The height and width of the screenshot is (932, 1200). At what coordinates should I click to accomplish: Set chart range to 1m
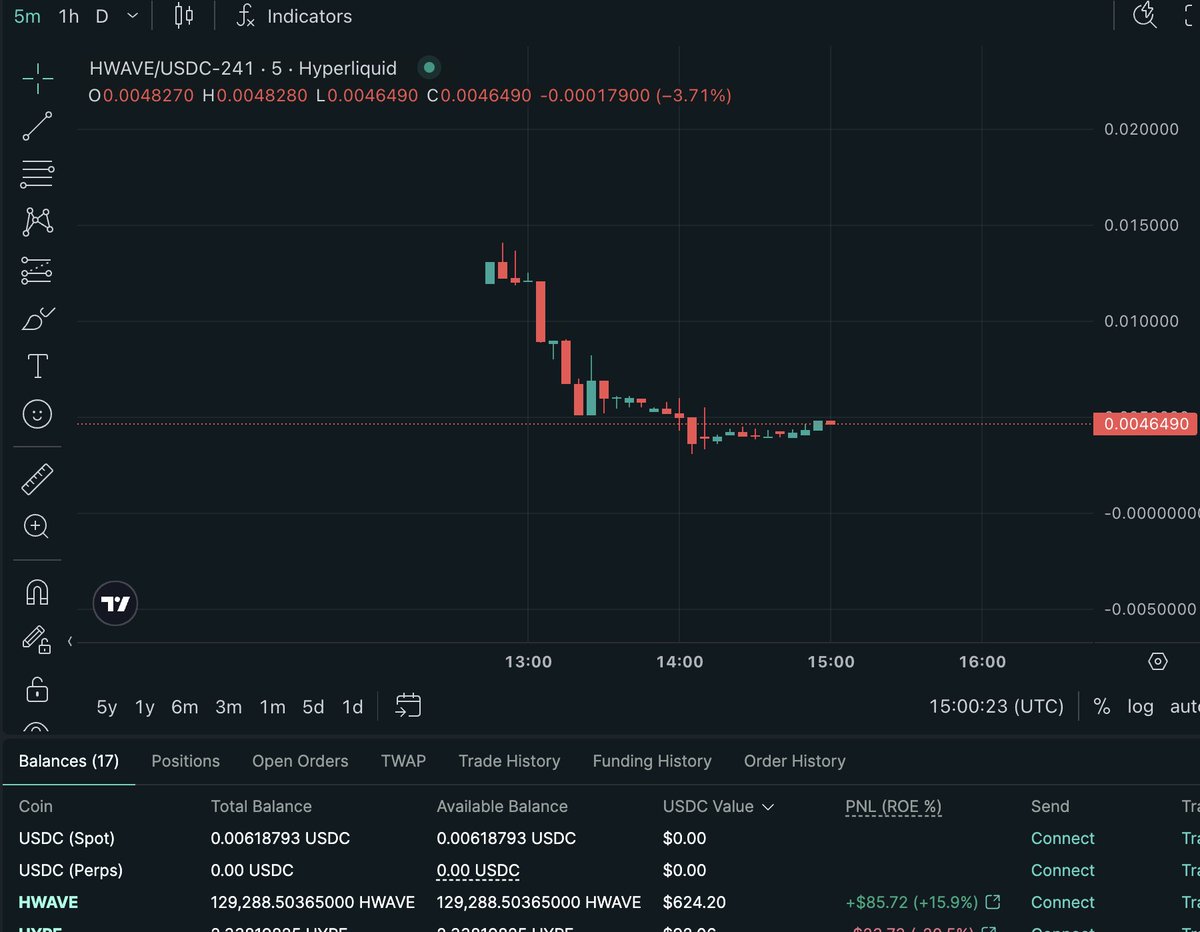[x=273, y=707]
